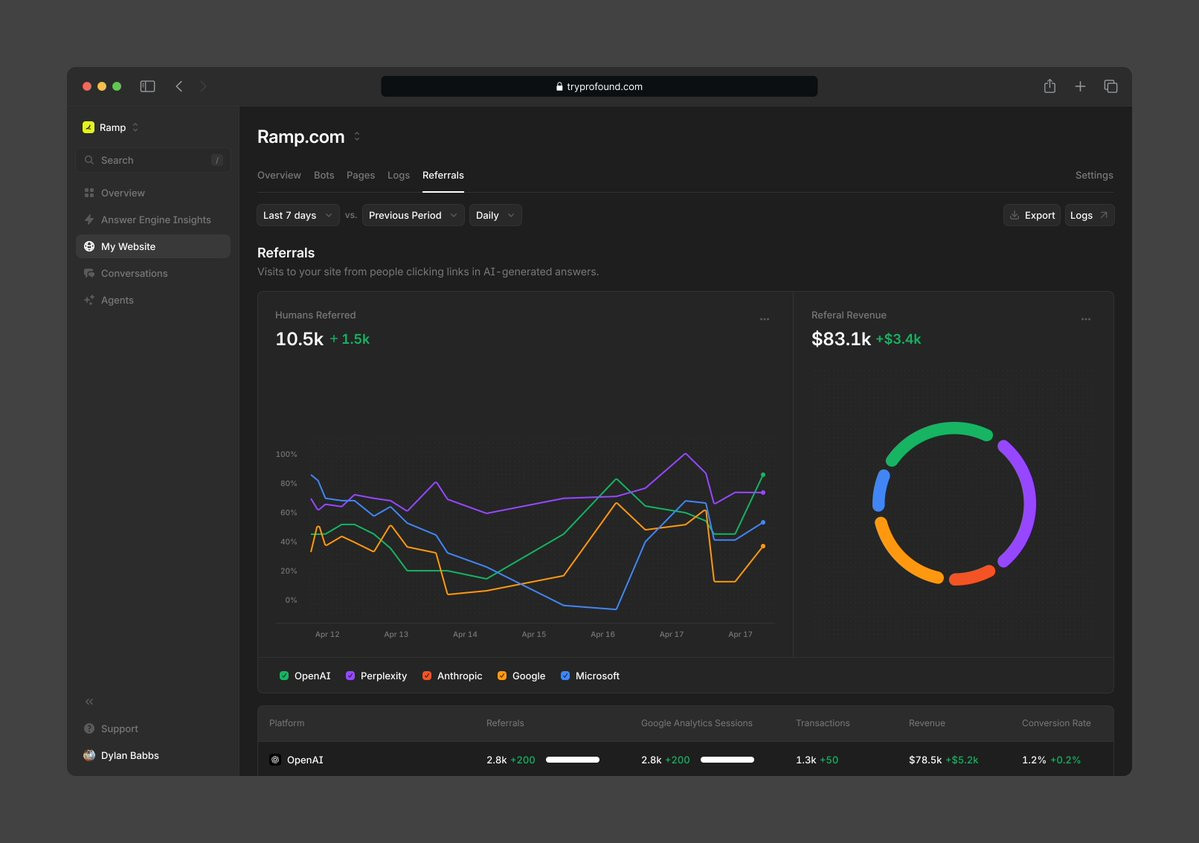Click the Agents sparkle icon
Image resolution: width=1199 pixels, height=843 pixels.
89,300
